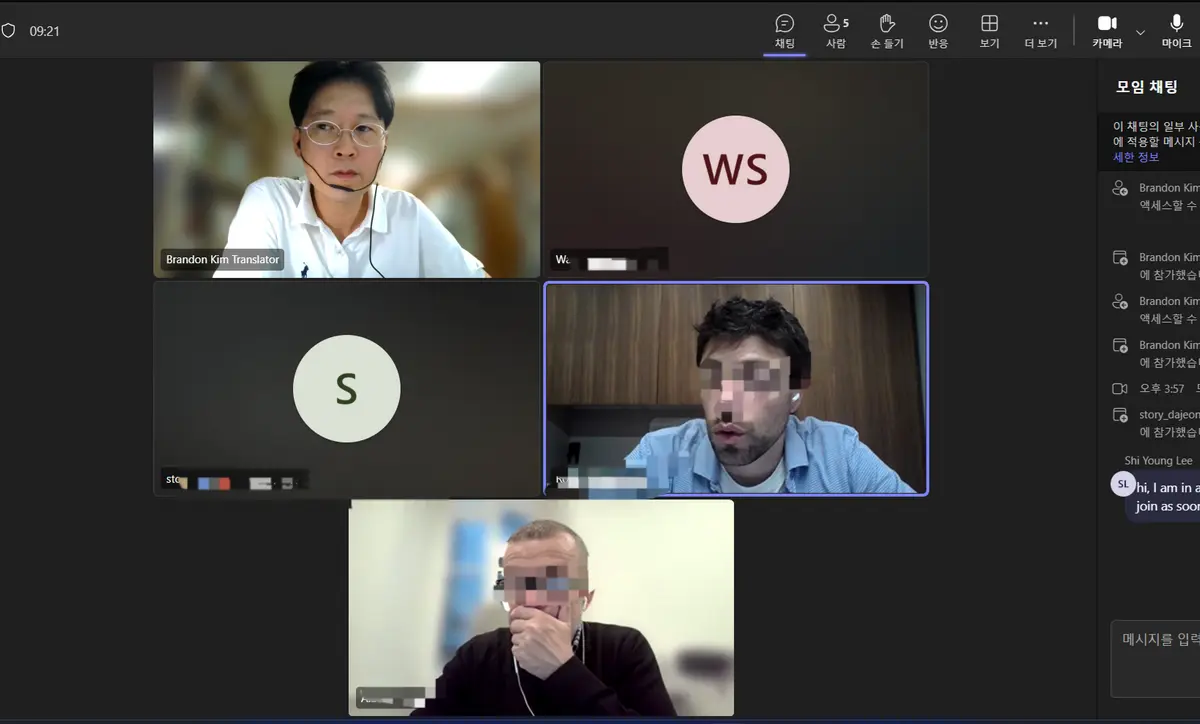This screenshot has height=724, width=1200.
Task: Expand the camera options dropdown arrow
Action: 1141,32
